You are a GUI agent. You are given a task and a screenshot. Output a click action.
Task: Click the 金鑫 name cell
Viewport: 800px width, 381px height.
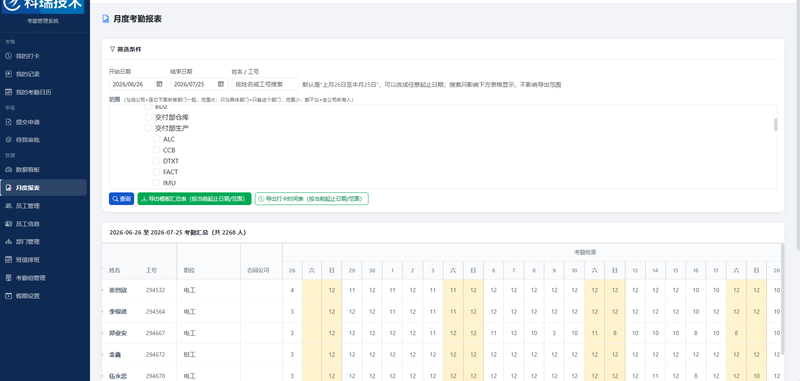pyautogui.click(x=115, y=354)
